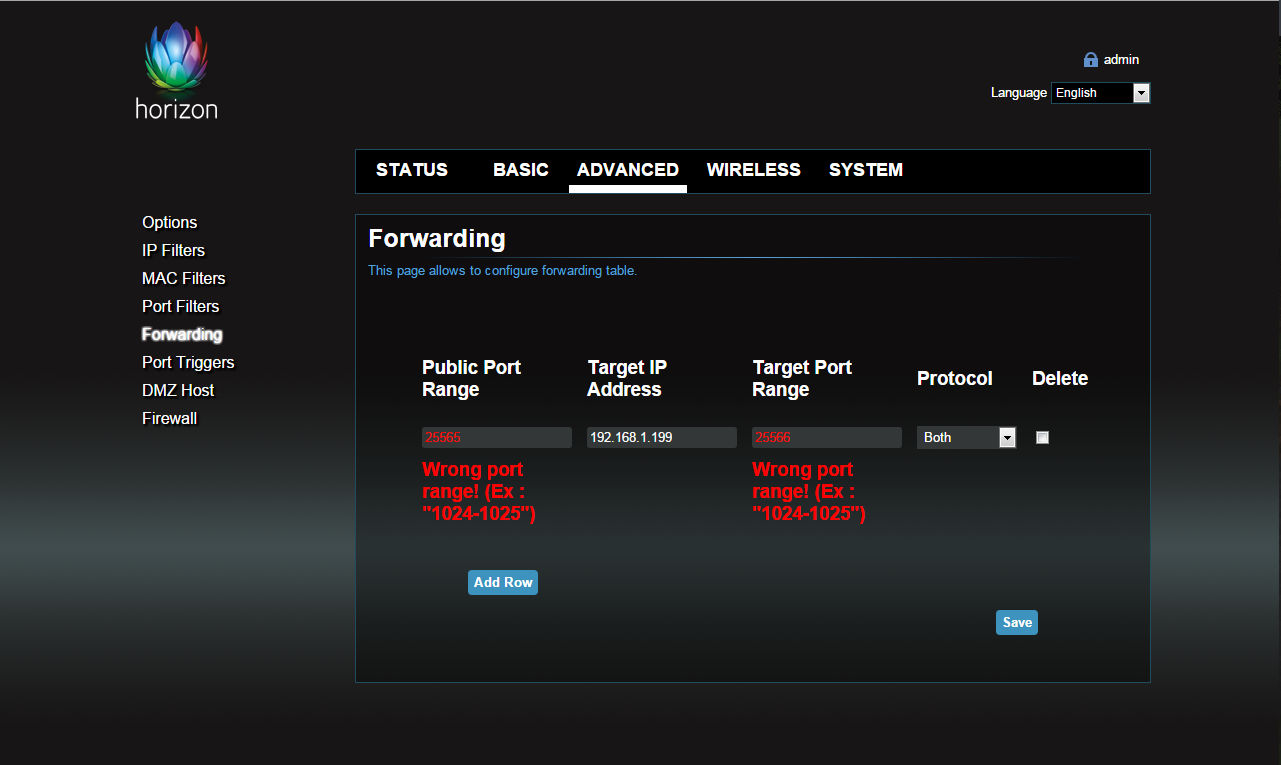Tick the Delete checkbox for the row
The image size is (1281, 765).
[x=1042, y=437]
